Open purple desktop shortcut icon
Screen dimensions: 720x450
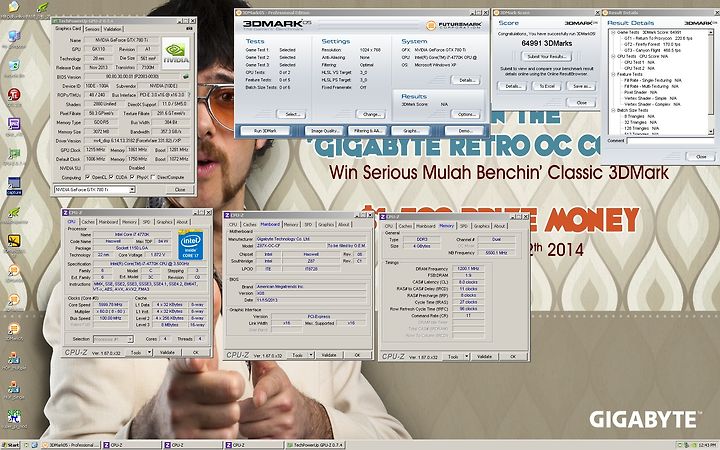[x=14, y=124]
